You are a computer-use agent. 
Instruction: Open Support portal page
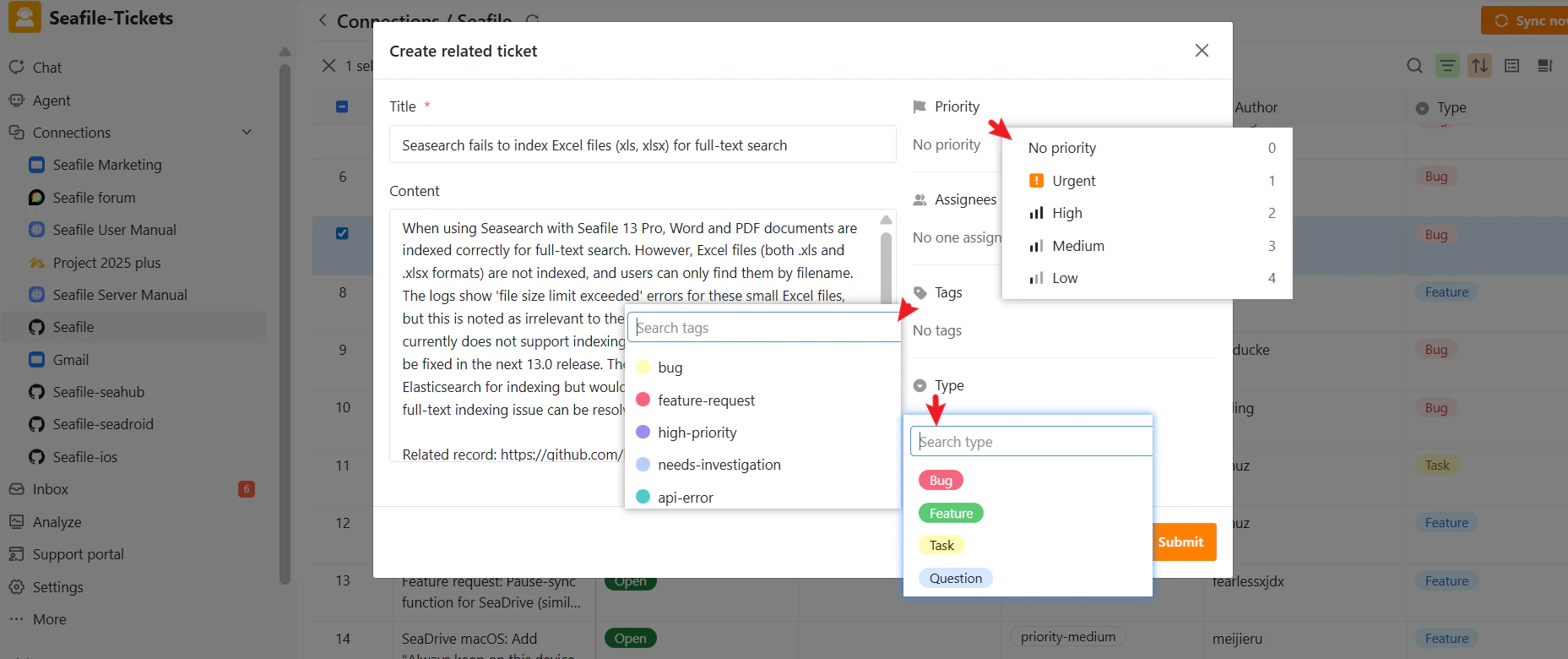click(x=78, y=554)
